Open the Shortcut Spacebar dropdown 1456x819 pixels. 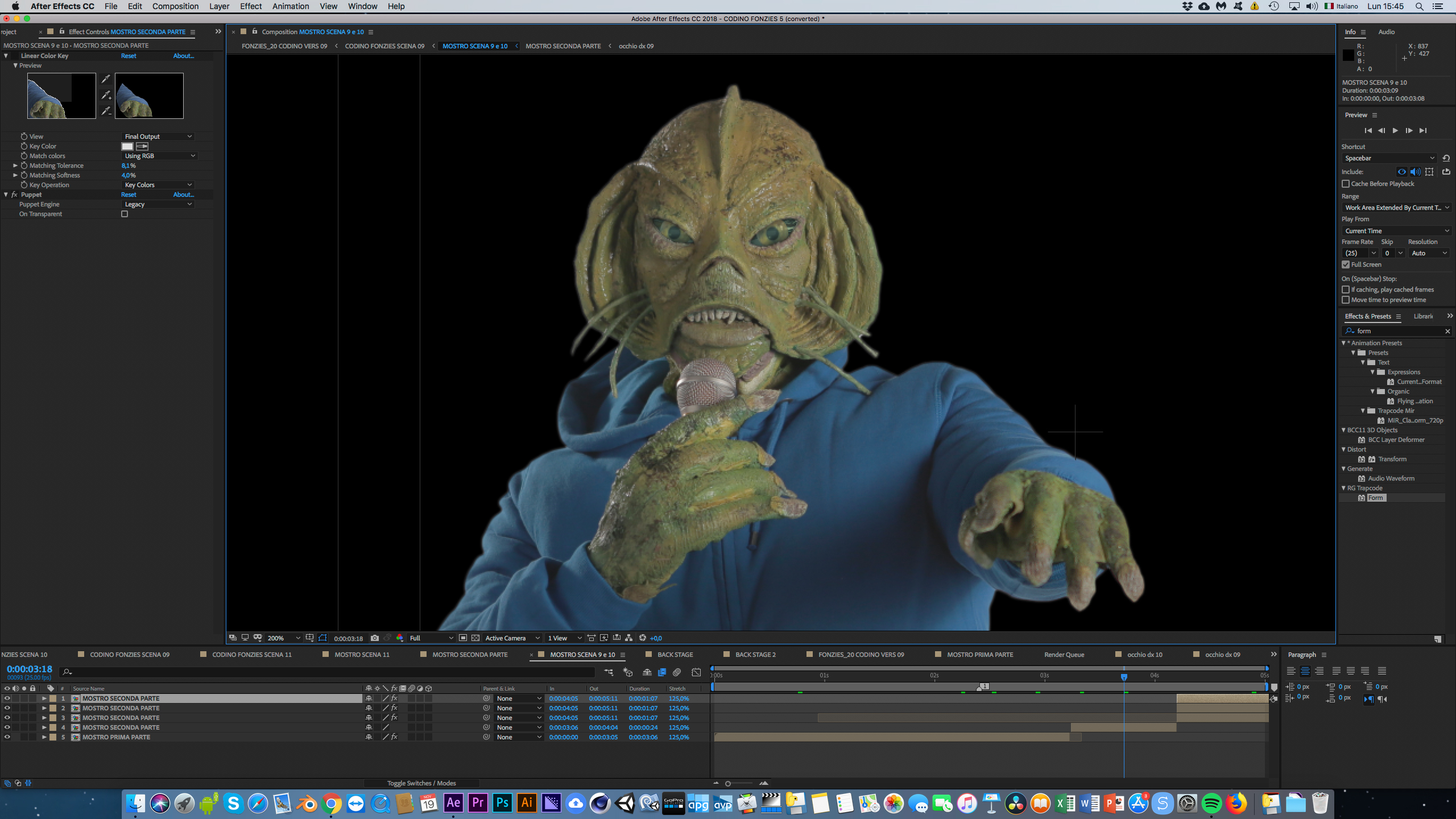click(1389, 158)
